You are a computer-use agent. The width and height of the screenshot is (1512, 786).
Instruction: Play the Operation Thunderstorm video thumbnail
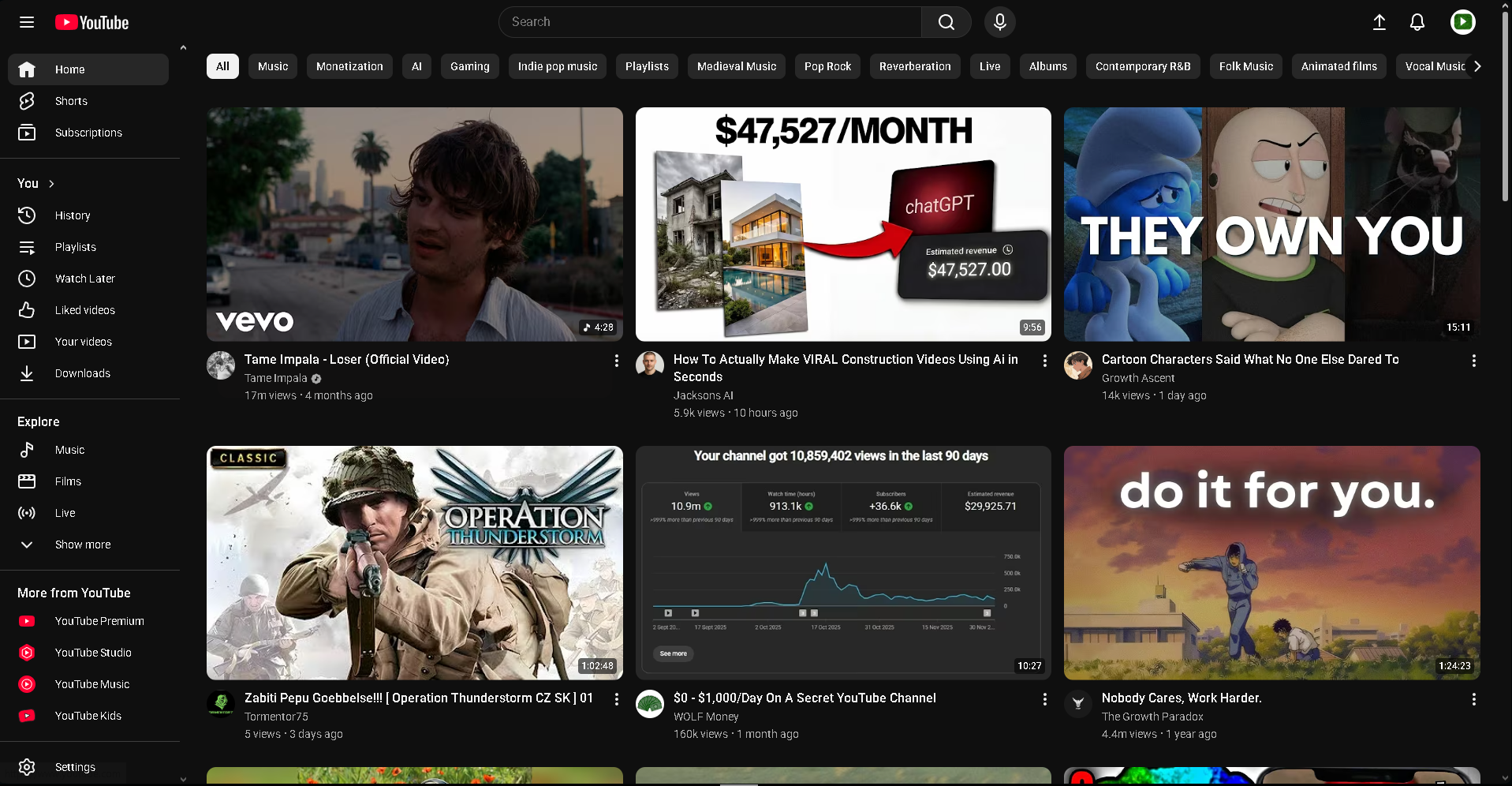click(414, 562)
